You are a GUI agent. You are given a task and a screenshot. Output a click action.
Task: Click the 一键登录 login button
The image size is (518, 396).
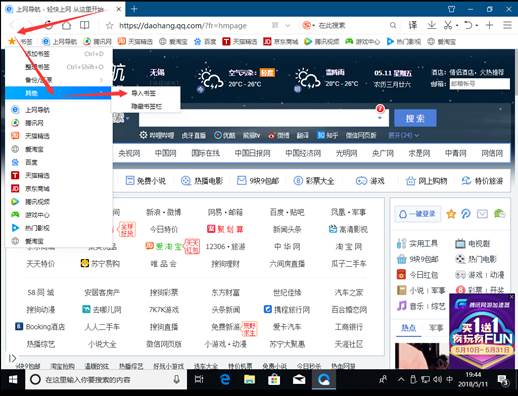[418, 214]
